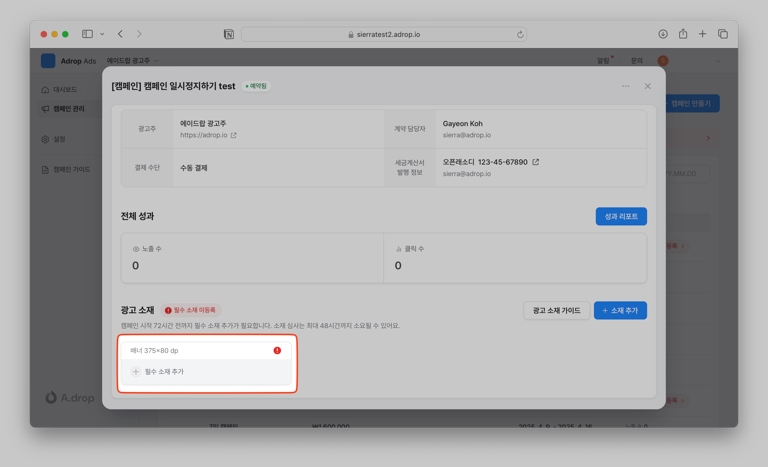This screenshot has height=467, width=768.
Task: Click the 광고 소재 가이드 button
Action: [x=556, y=311]
